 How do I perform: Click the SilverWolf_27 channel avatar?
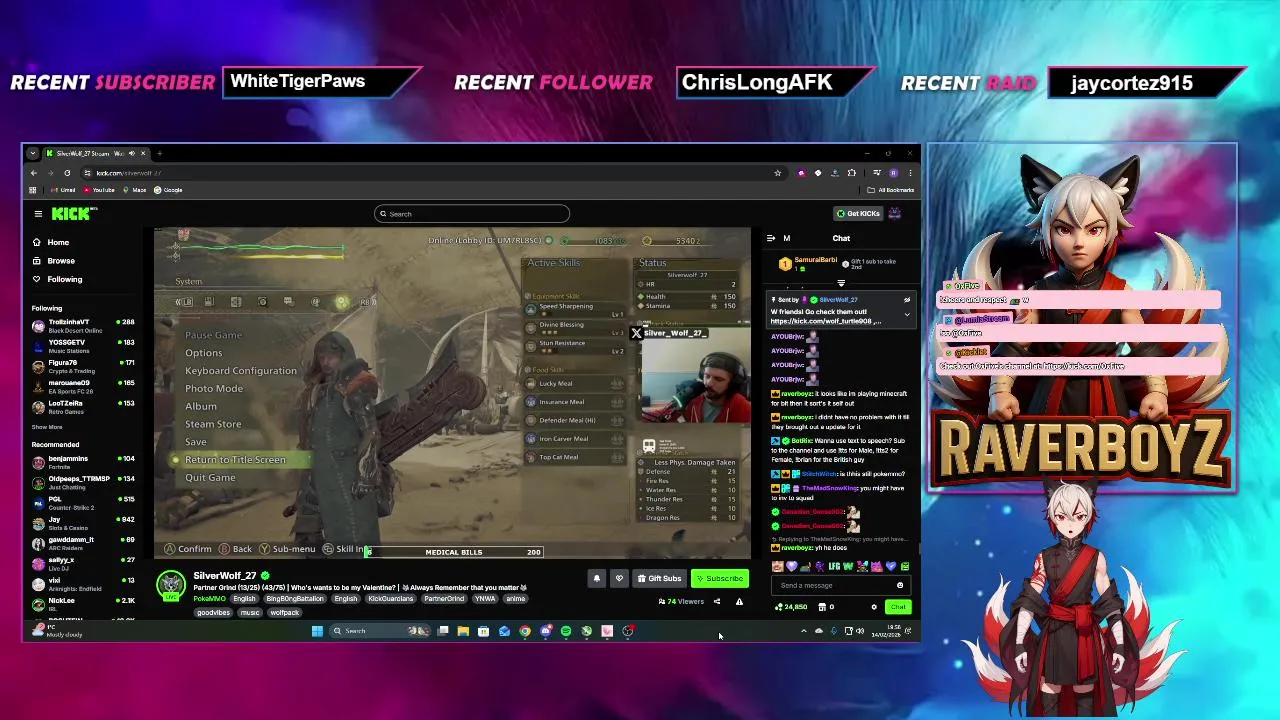(171, 585)
